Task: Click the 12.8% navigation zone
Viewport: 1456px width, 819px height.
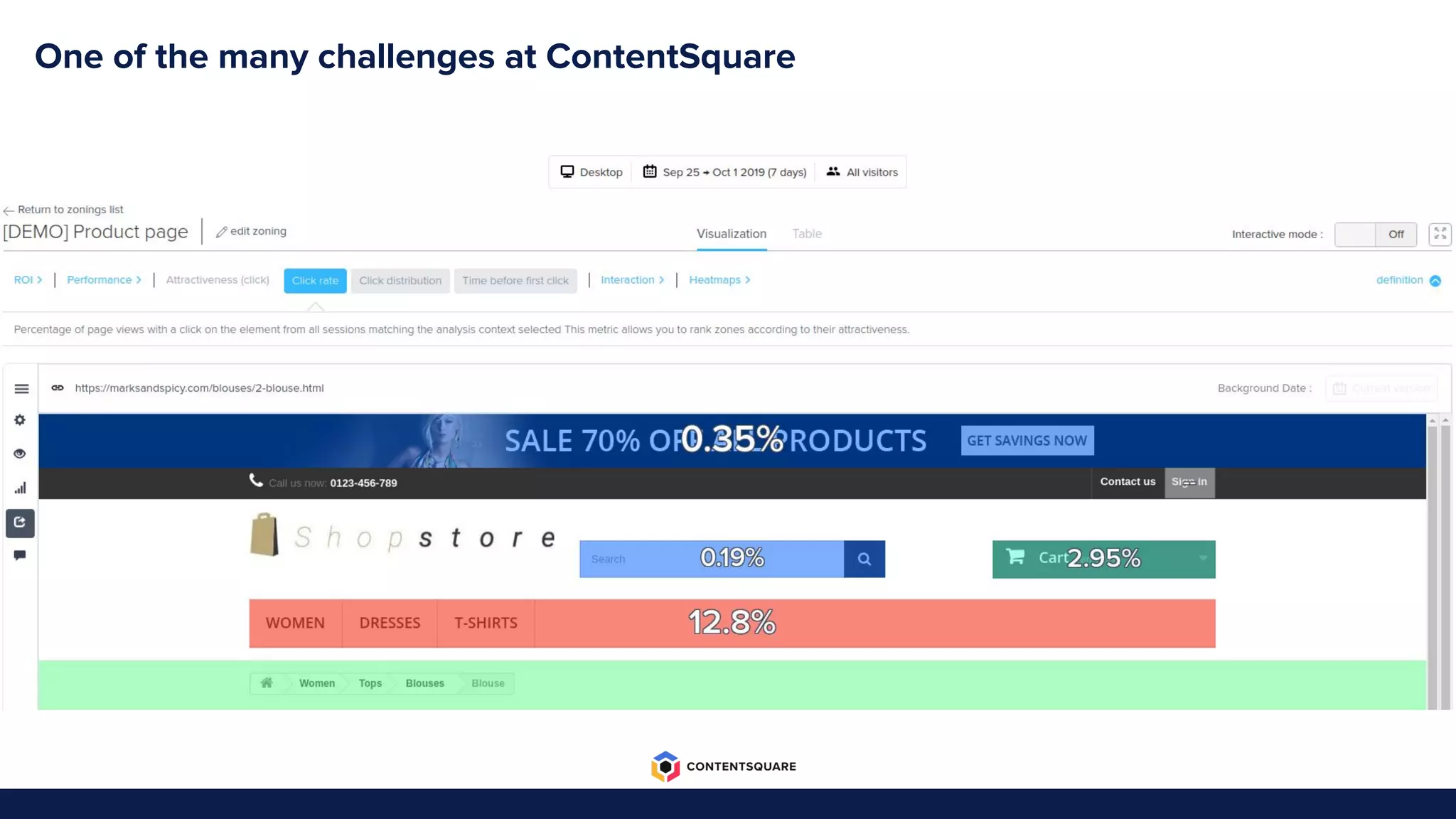Action: tap(732, 623)
